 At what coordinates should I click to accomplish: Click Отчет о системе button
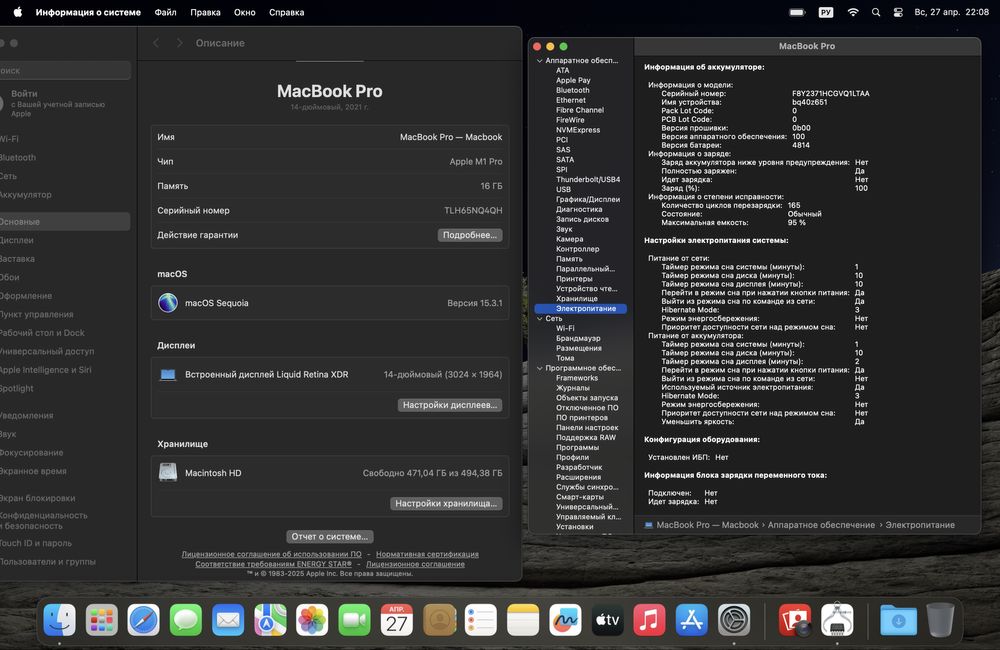330,536
